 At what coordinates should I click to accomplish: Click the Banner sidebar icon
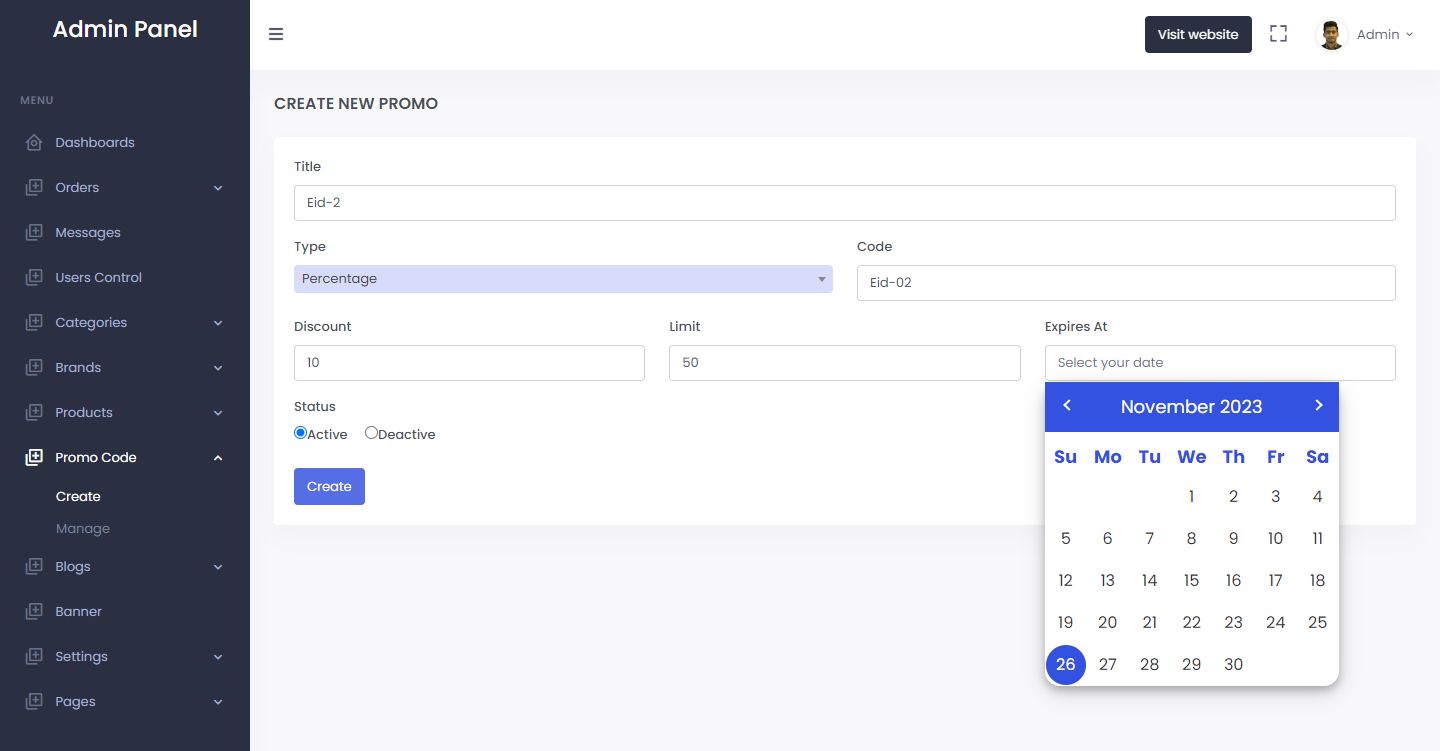coord(34,612)
